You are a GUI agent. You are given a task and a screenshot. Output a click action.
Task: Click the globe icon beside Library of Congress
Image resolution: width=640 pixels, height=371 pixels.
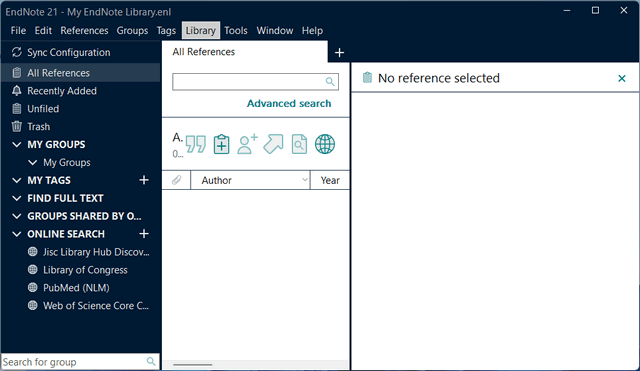(33, 270)
